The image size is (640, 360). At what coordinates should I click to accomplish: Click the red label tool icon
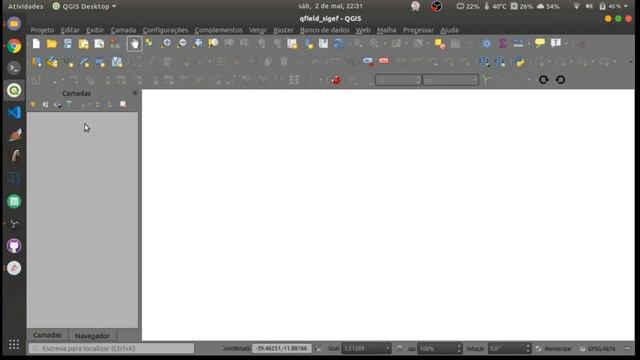point(384,61)
